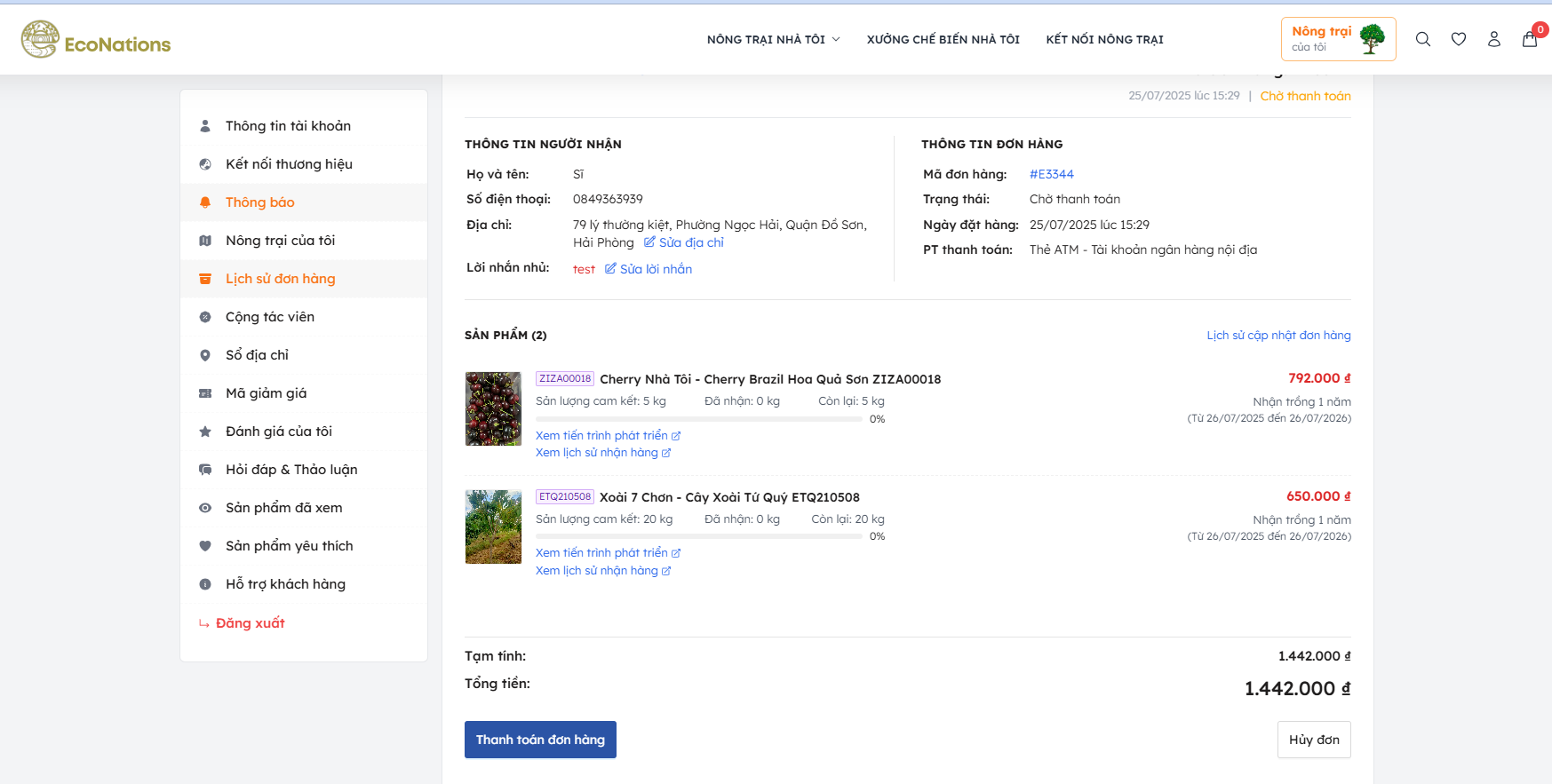Click the pencil icon beside Sửa địa chỉ
Image resolution: width=1552 pixels, height=784 pixels.
point(649,242)
